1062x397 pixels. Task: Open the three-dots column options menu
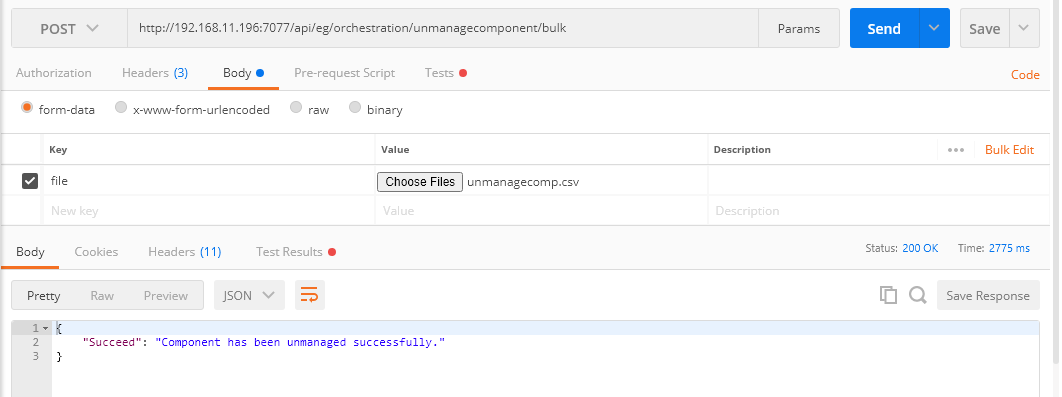click(956, 150)
